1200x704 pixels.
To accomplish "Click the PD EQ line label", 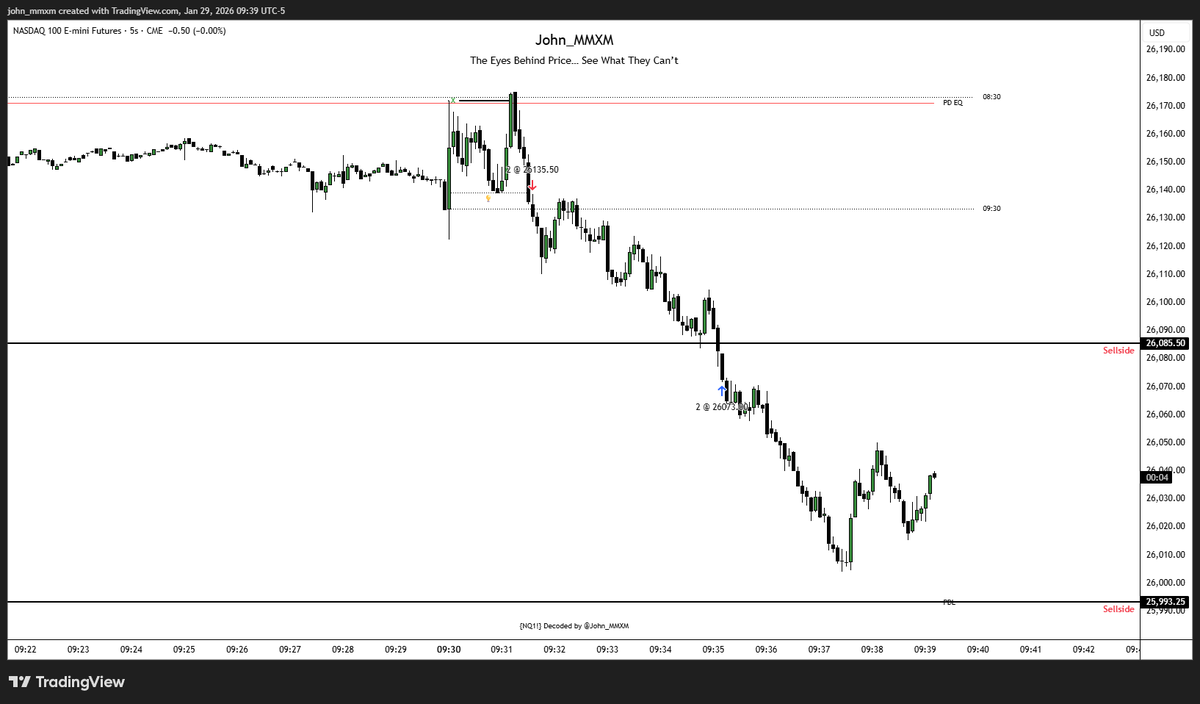I will pyautogui.click(x=953, y=102).
